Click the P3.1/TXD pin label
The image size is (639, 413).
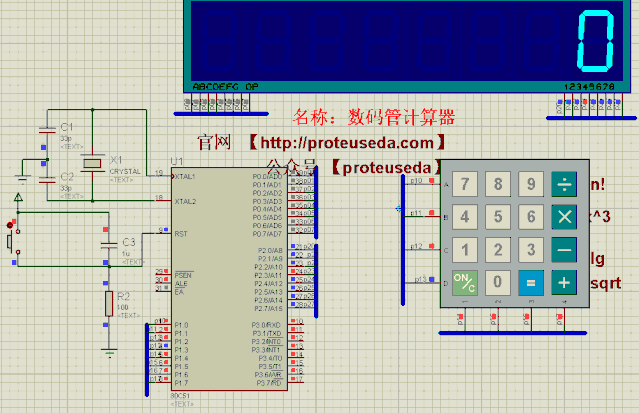[x=266, y=333]
